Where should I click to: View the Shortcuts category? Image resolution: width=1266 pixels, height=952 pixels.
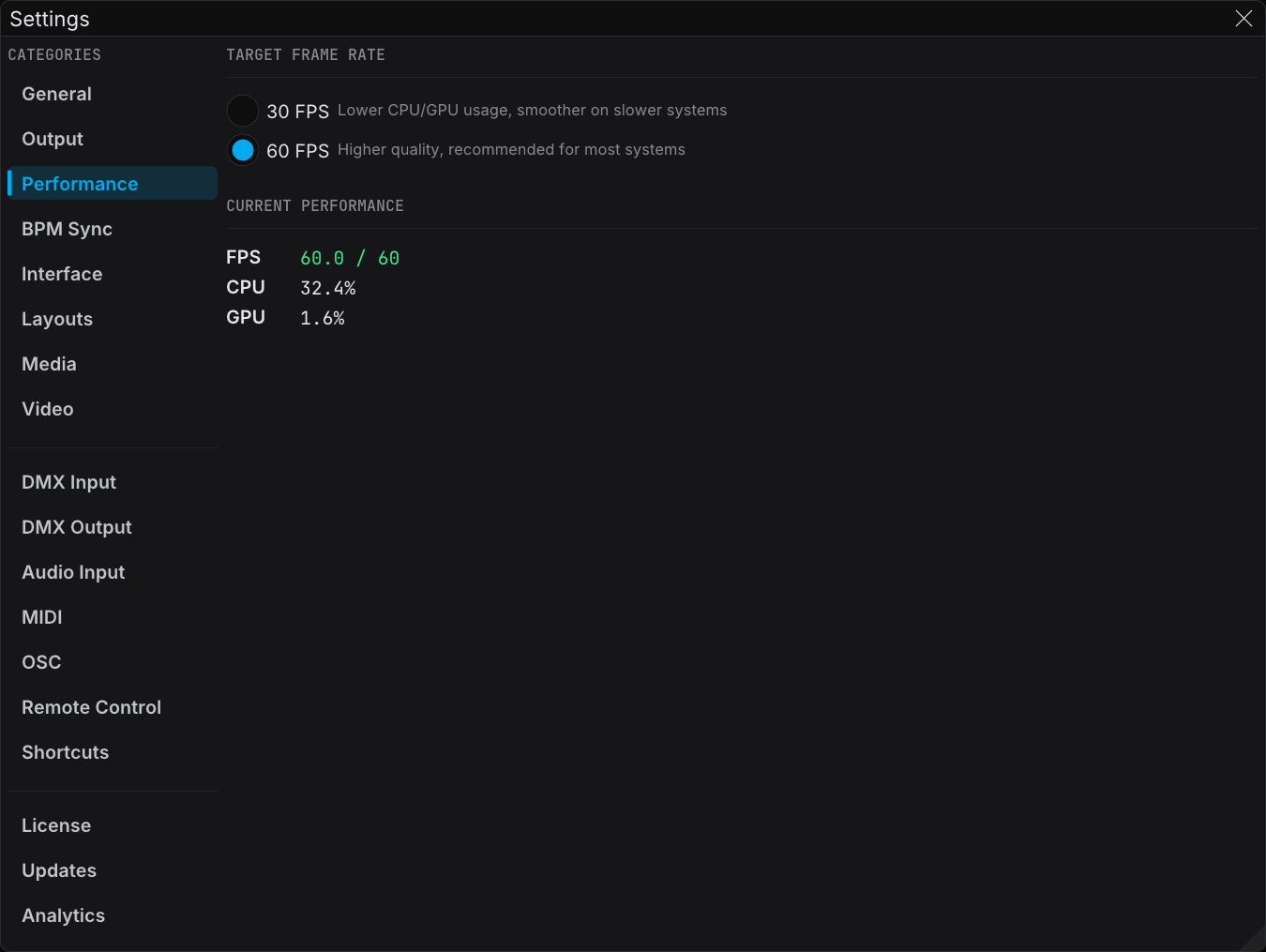pos(113,752)
